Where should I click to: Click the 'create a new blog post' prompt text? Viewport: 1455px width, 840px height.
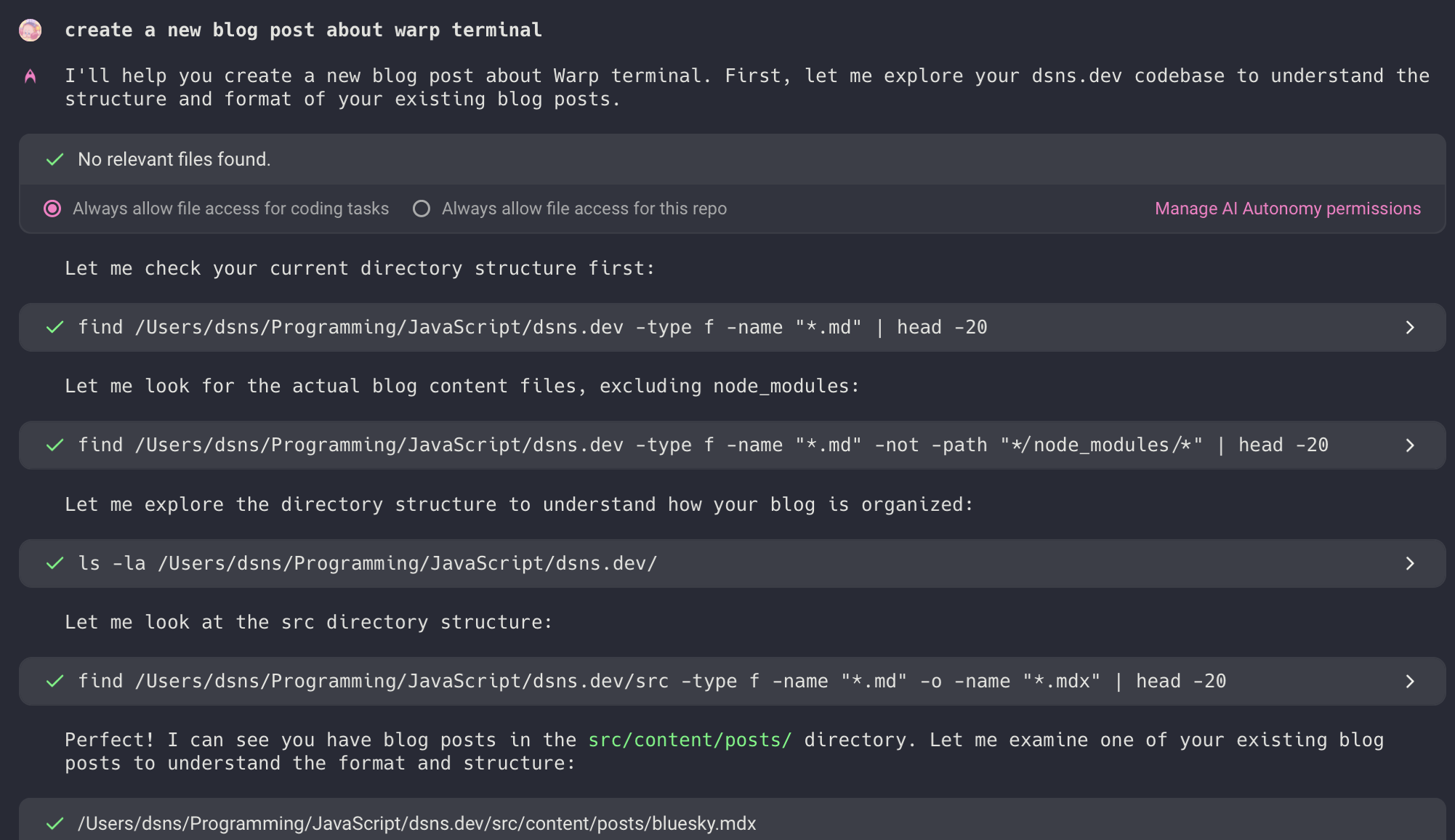(x=303, y=31)
